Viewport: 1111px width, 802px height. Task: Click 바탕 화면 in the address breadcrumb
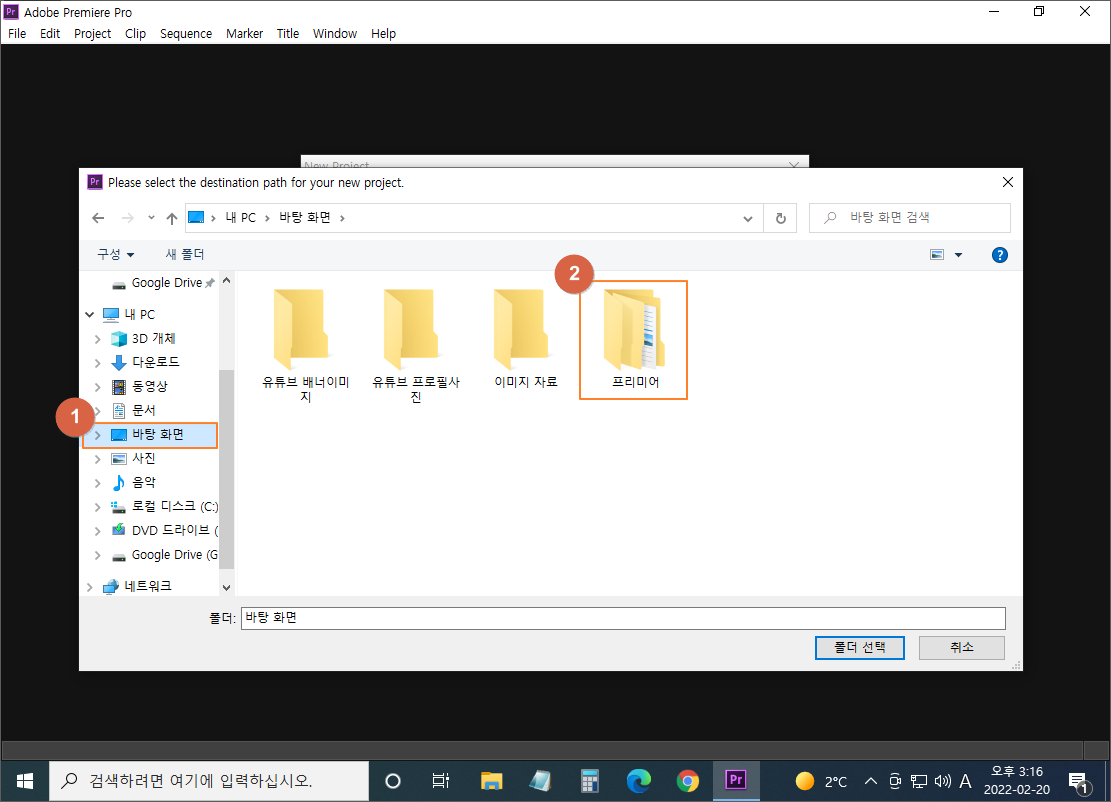click(x=305, y=218)
